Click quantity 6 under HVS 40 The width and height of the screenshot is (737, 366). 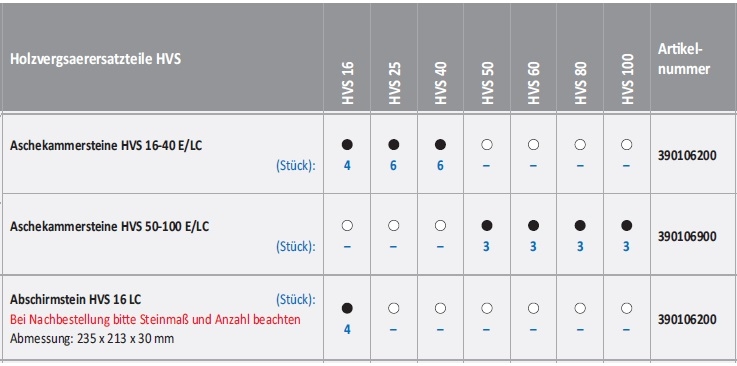440,166
